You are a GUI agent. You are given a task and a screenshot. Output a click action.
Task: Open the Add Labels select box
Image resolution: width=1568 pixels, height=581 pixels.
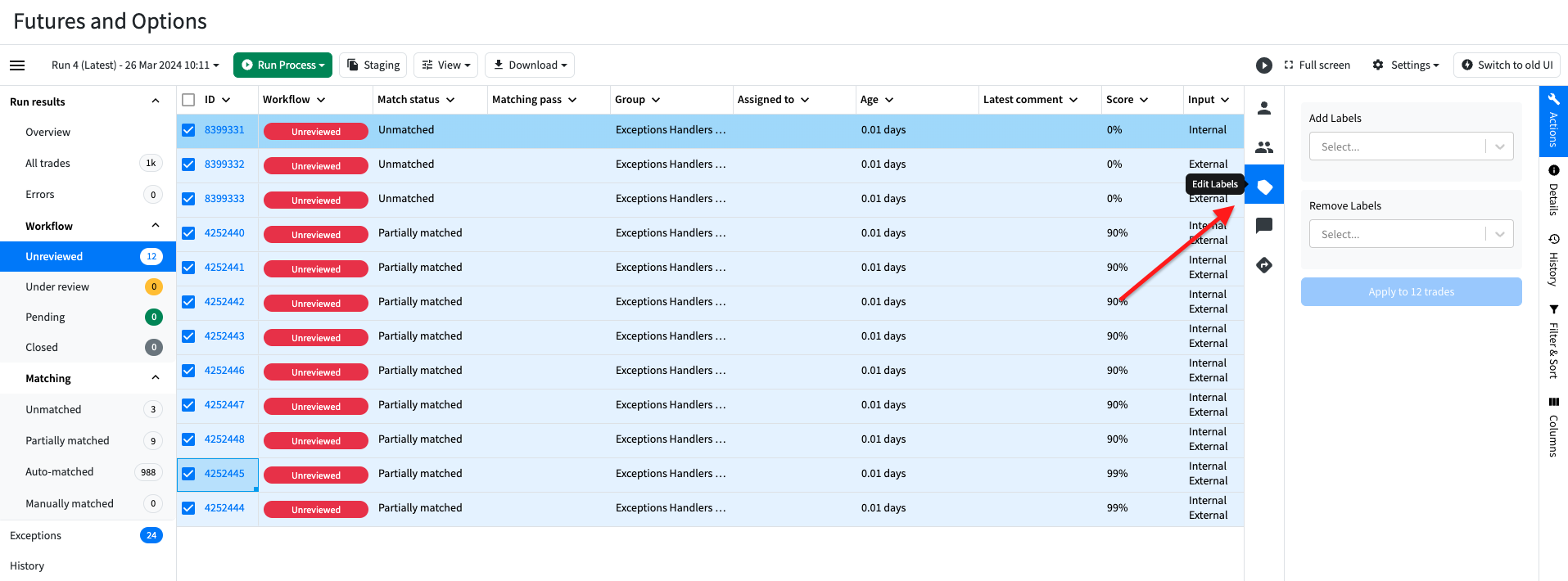[1411, 146]
